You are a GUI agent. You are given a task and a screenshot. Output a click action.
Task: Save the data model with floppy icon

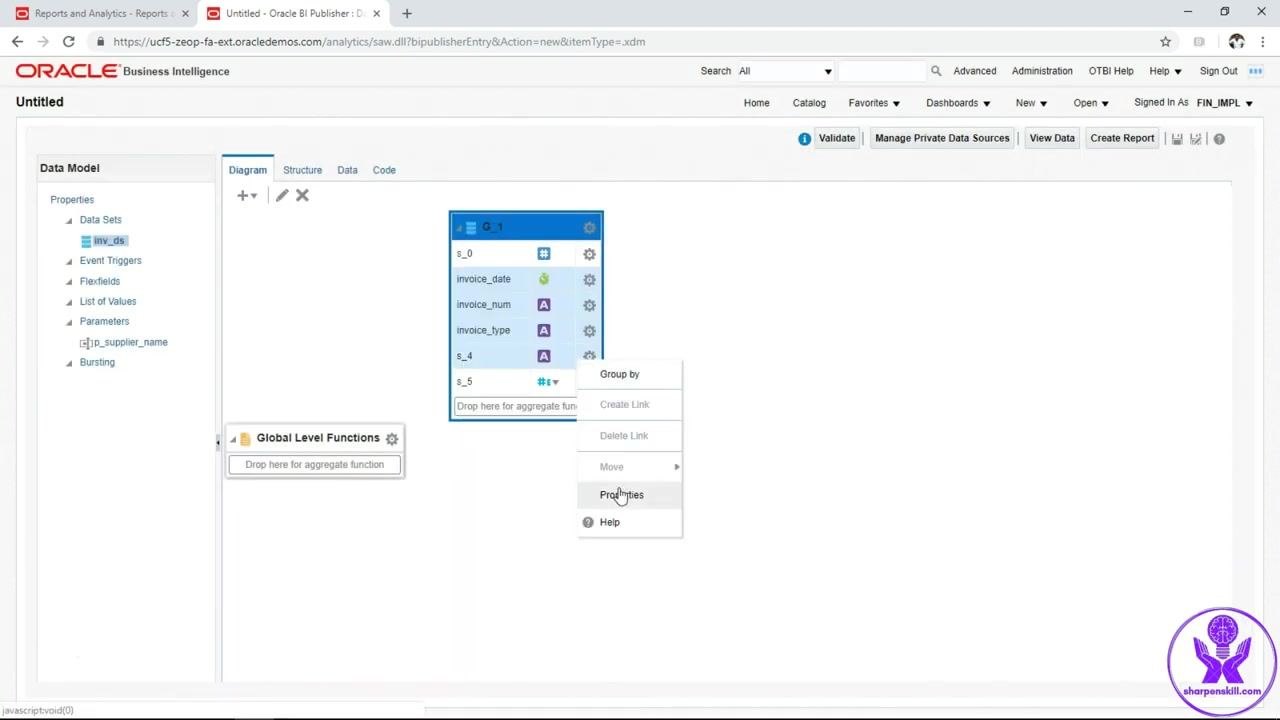1177,139
